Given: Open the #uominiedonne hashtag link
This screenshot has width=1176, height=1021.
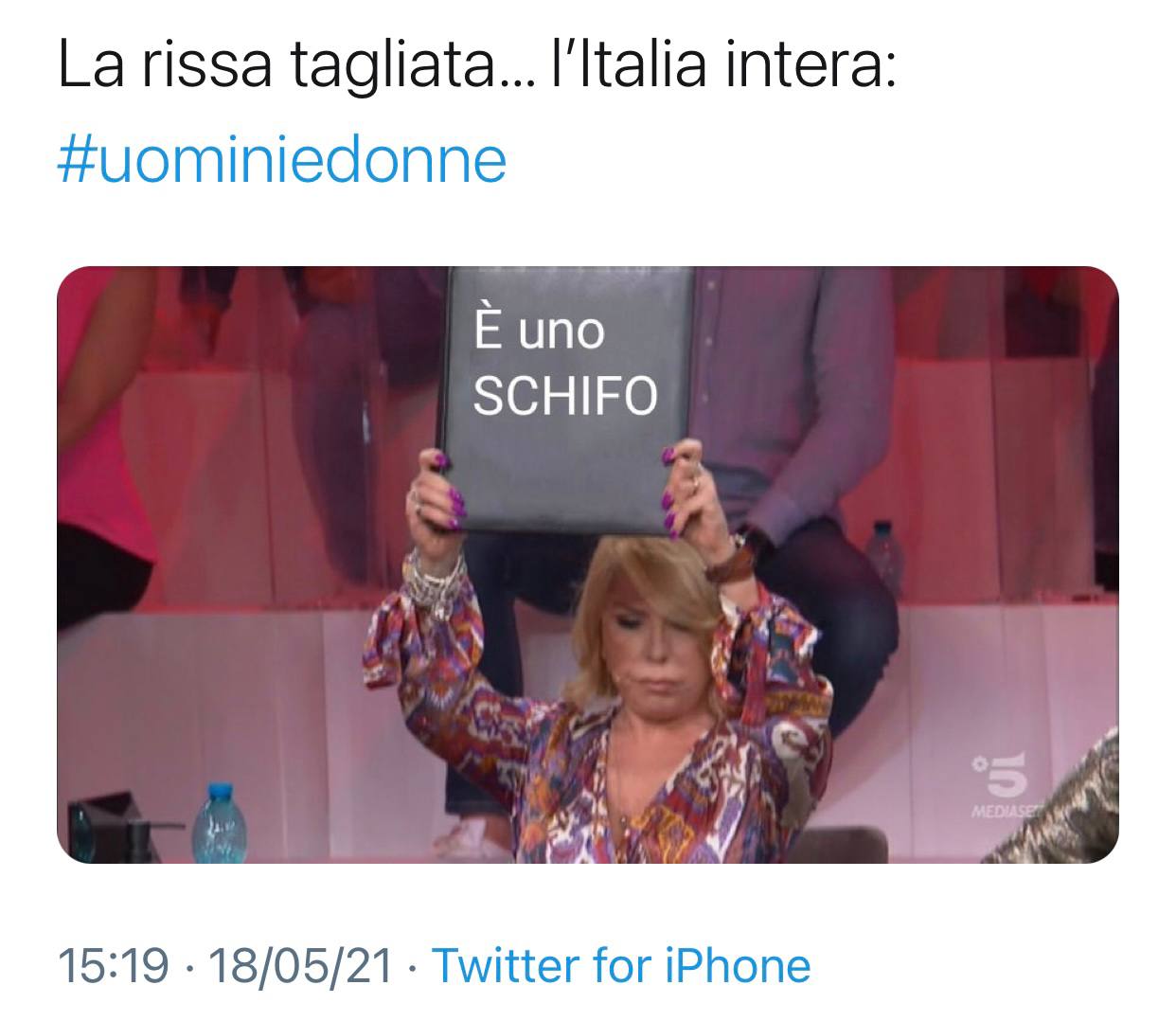Looking at the screenshot, I should tap(282, 161).
